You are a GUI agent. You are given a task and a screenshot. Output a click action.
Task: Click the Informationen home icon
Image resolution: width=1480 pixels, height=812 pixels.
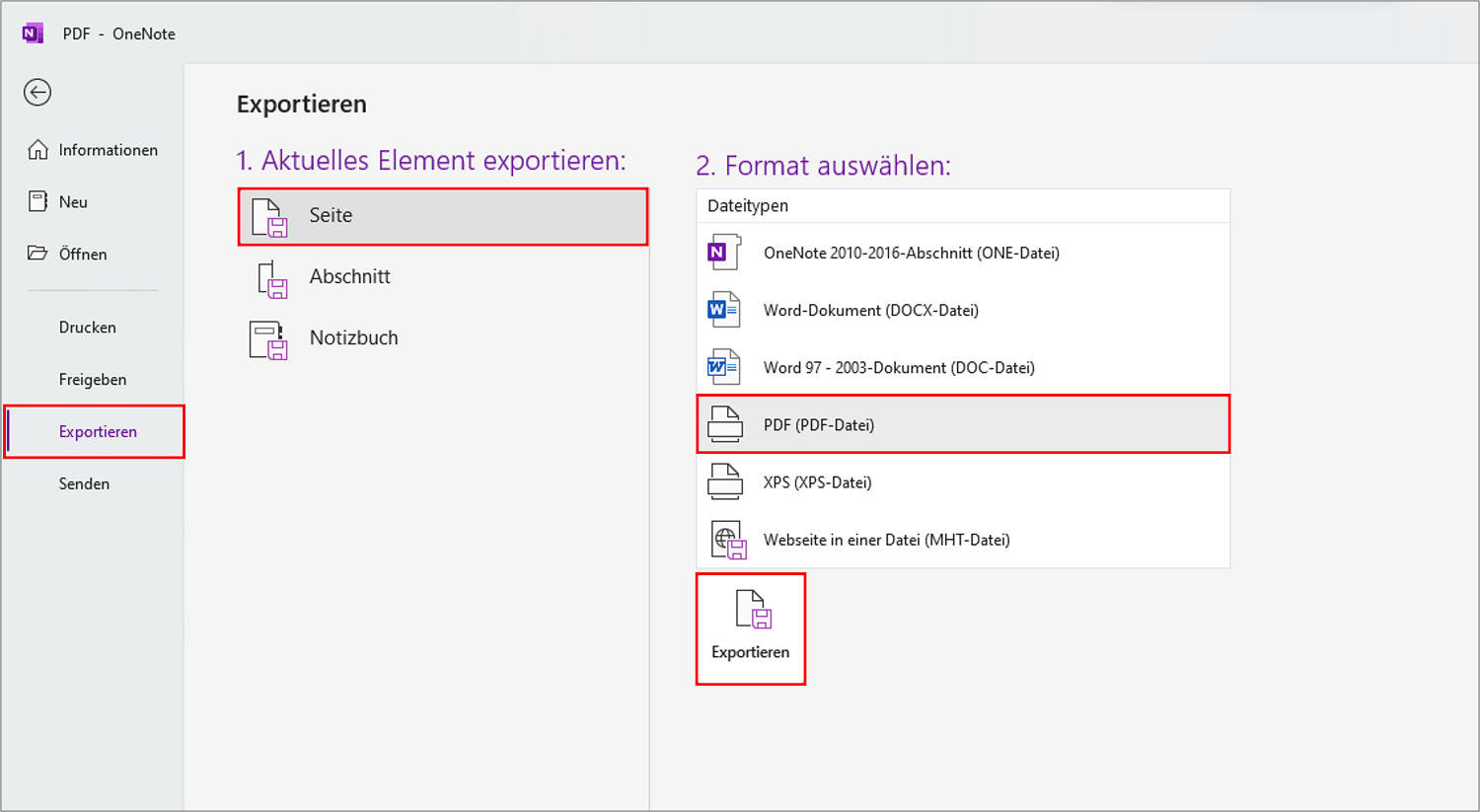click(x=37, y=150)
